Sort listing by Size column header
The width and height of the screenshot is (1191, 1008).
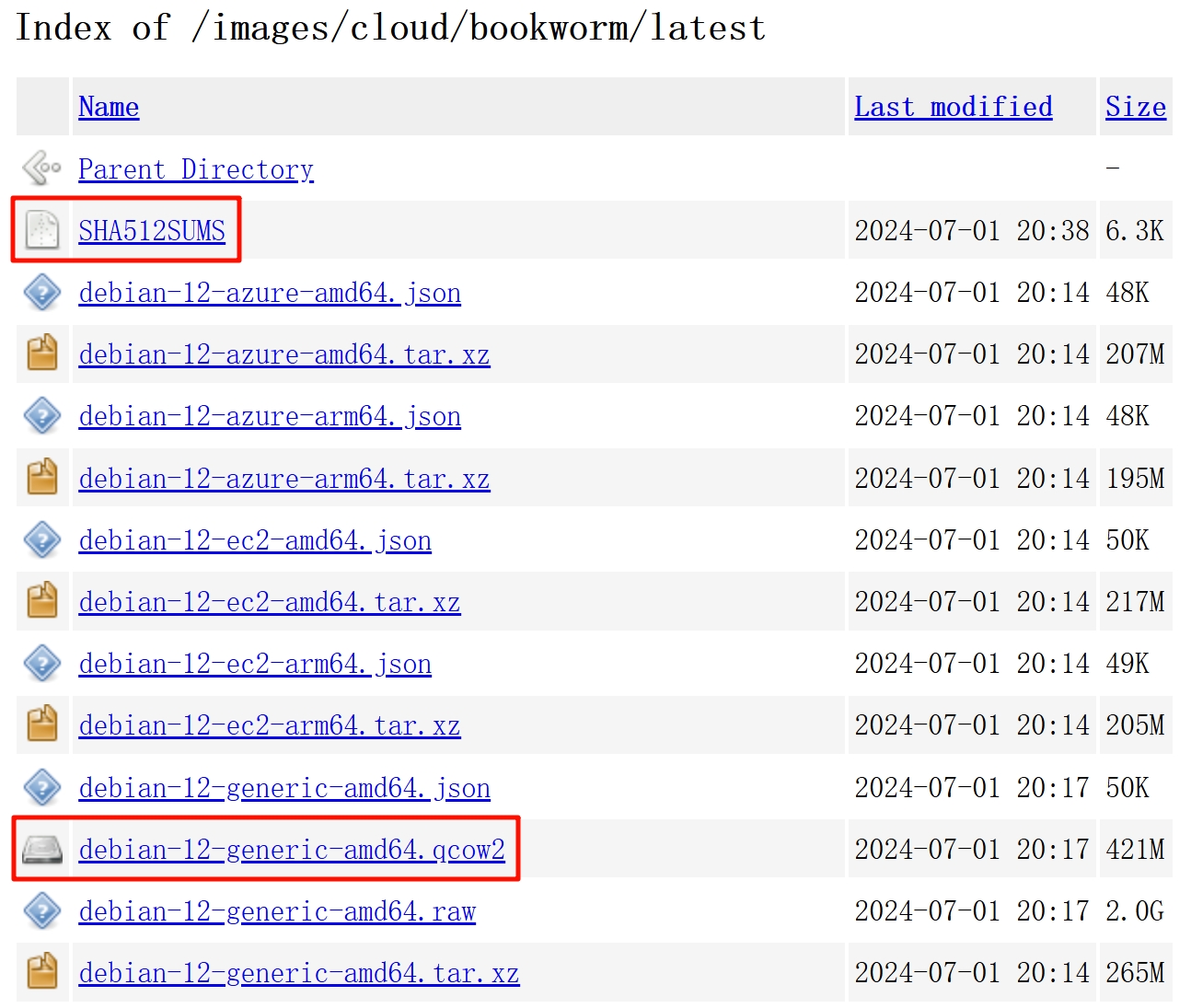[x=1136, y=107]
